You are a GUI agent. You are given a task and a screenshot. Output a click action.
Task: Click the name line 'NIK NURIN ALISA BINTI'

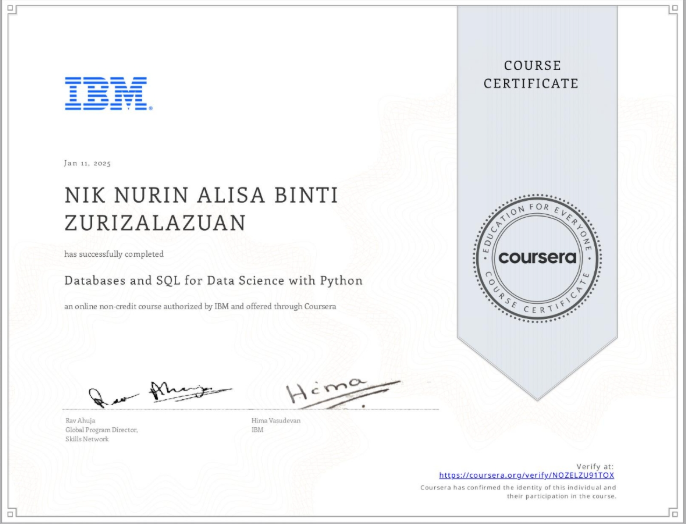tap(201, 195)
